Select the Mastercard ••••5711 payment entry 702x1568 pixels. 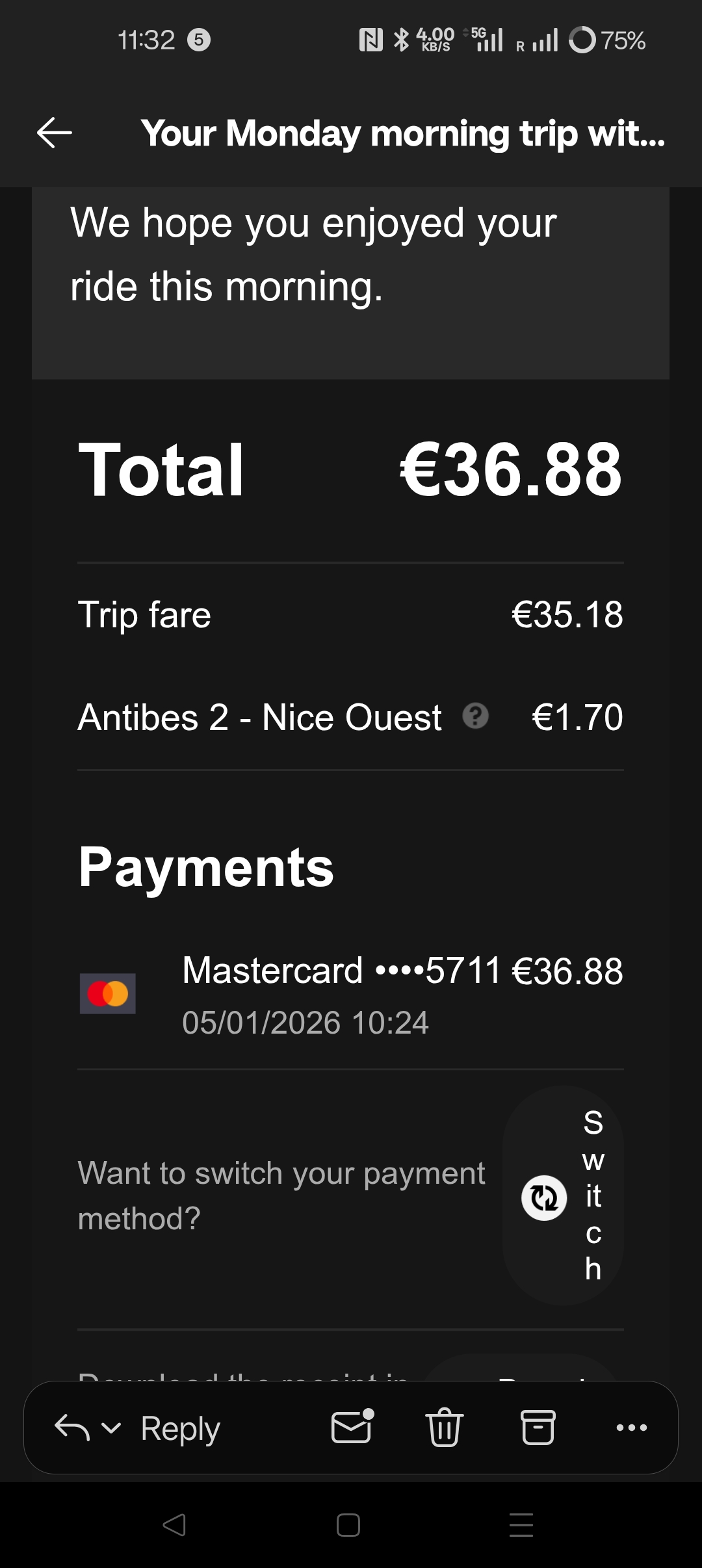341,971
